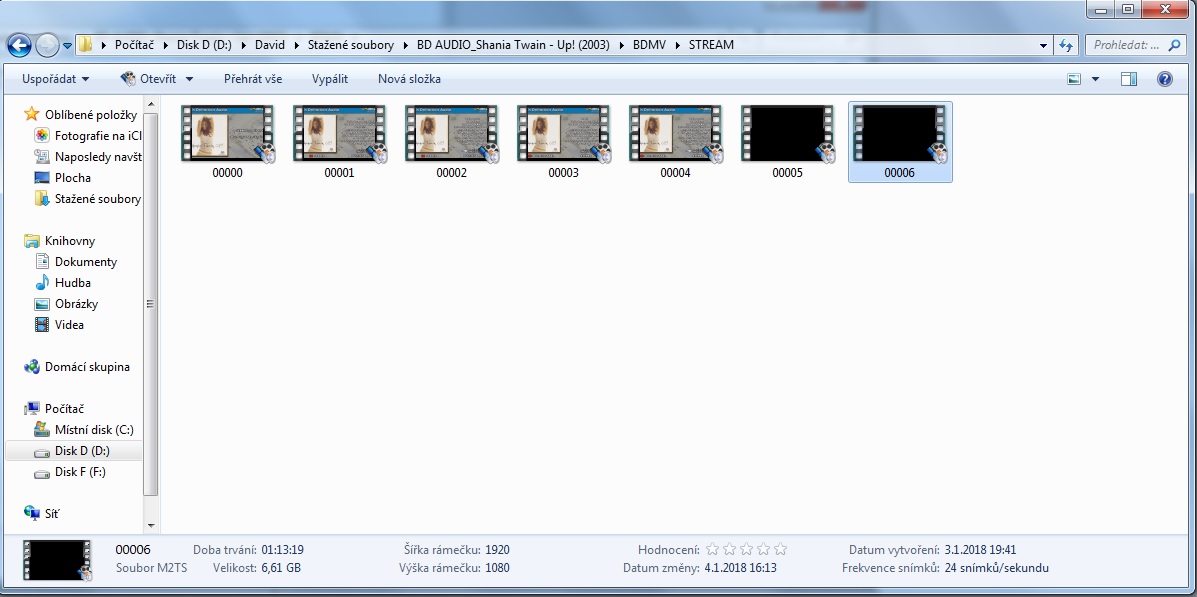This screenshot has width=1197, height=597.
Task: Click David in the address breadcrumb
Action: coord(269,45)
